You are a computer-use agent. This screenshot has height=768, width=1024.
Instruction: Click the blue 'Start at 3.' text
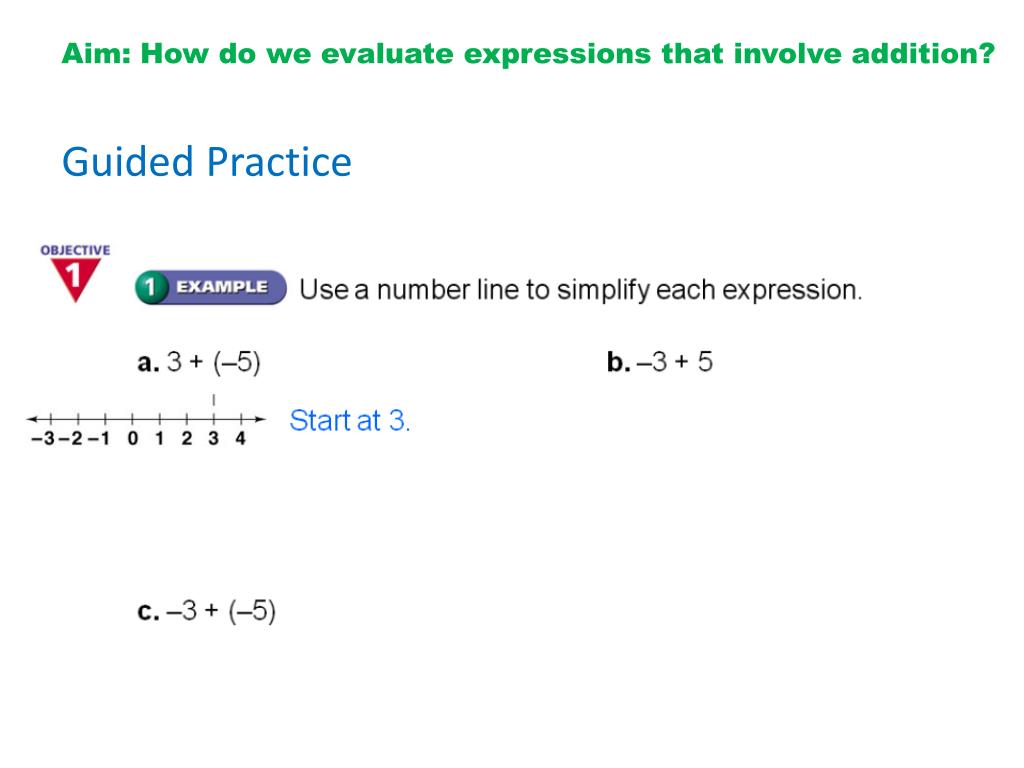[x=350, y=421]
